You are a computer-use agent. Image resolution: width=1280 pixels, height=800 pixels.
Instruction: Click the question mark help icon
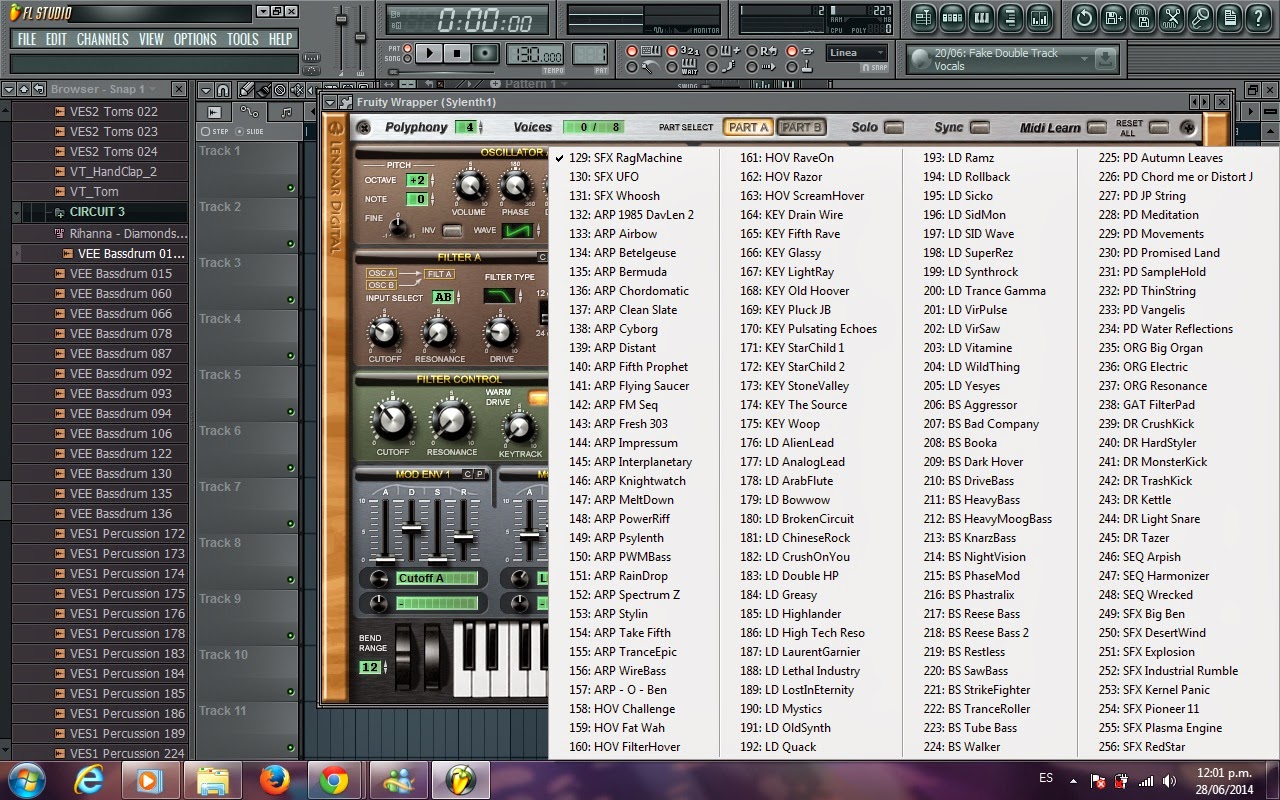pyautogui.click(x=1259, y=18)
